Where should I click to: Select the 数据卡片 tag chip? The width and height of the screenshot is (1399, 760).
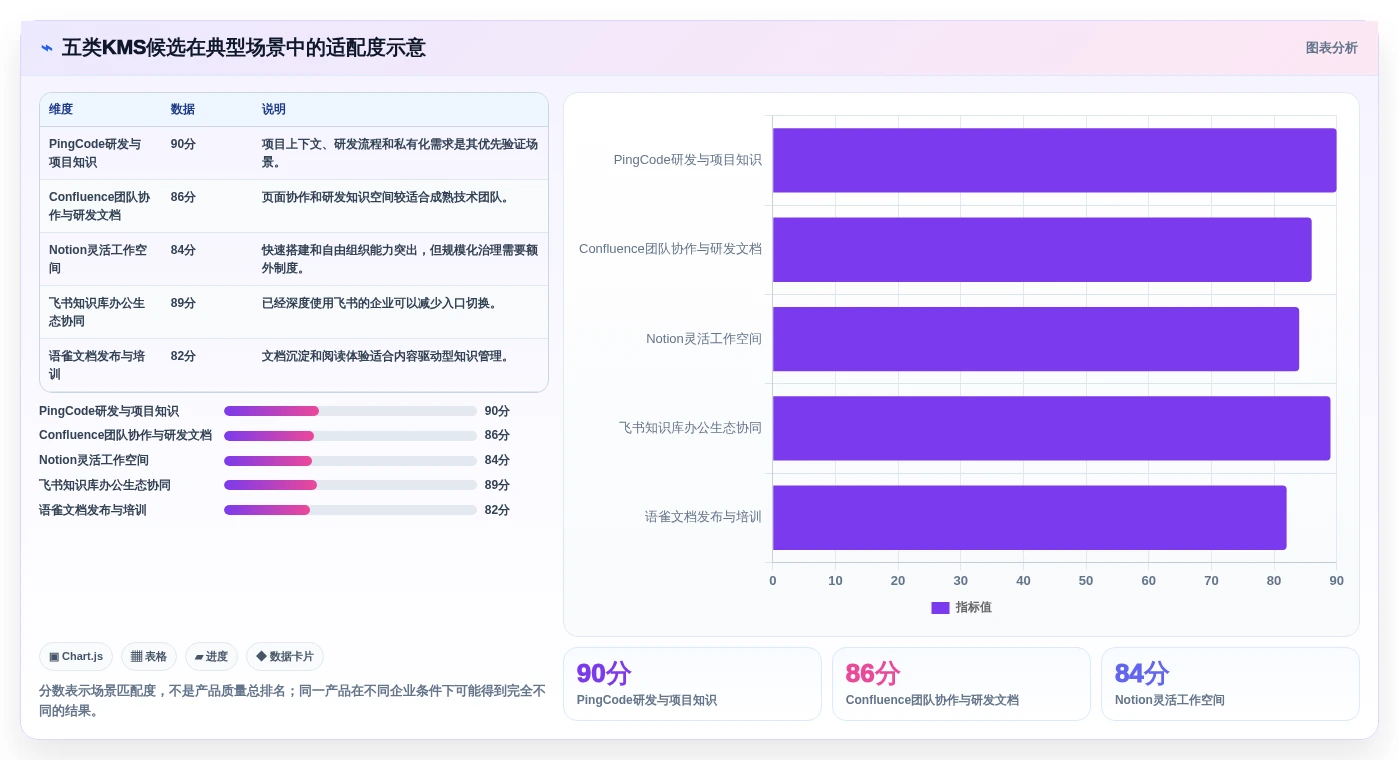click(285, 656)
